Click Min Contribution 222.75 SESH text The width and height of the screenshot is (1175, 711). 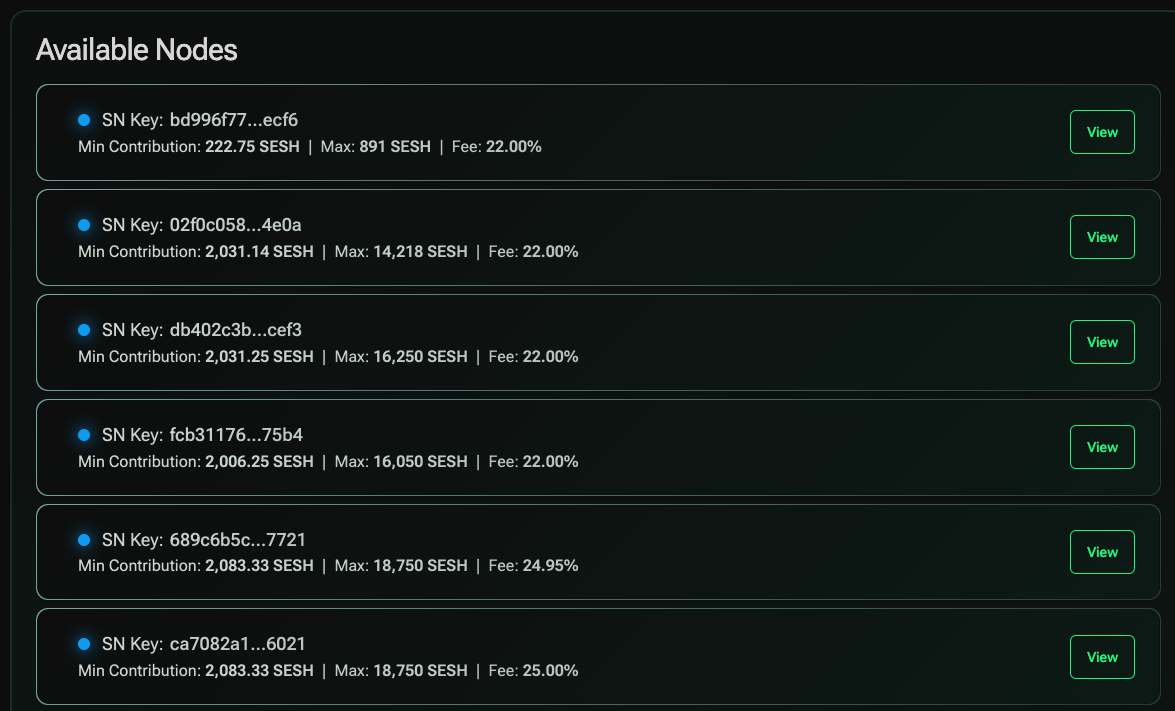click(x=189, y=147)
